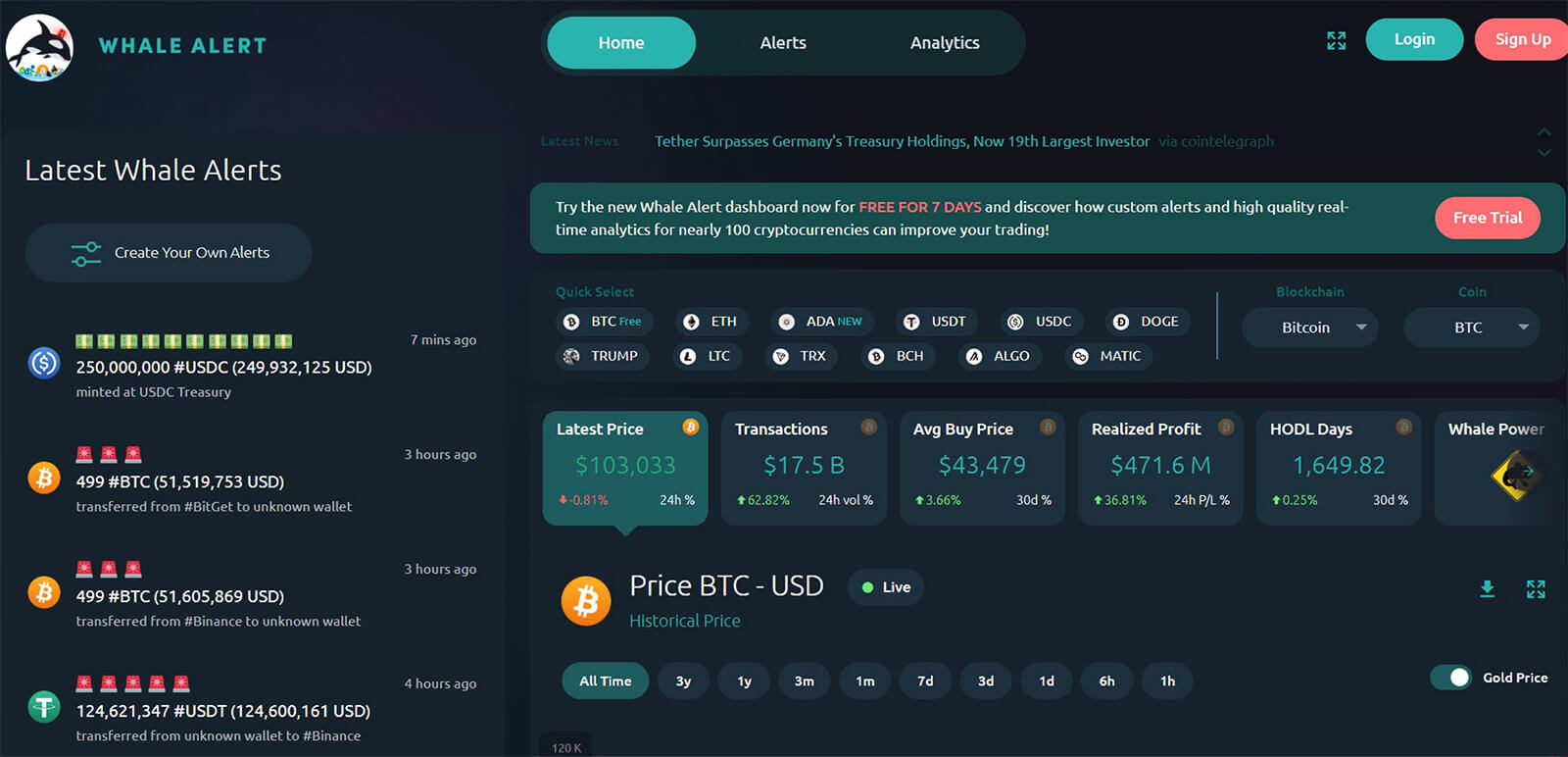Viewport: 1568px width, 757px height.
Task: Select the 1y time range
Action: 745,681
